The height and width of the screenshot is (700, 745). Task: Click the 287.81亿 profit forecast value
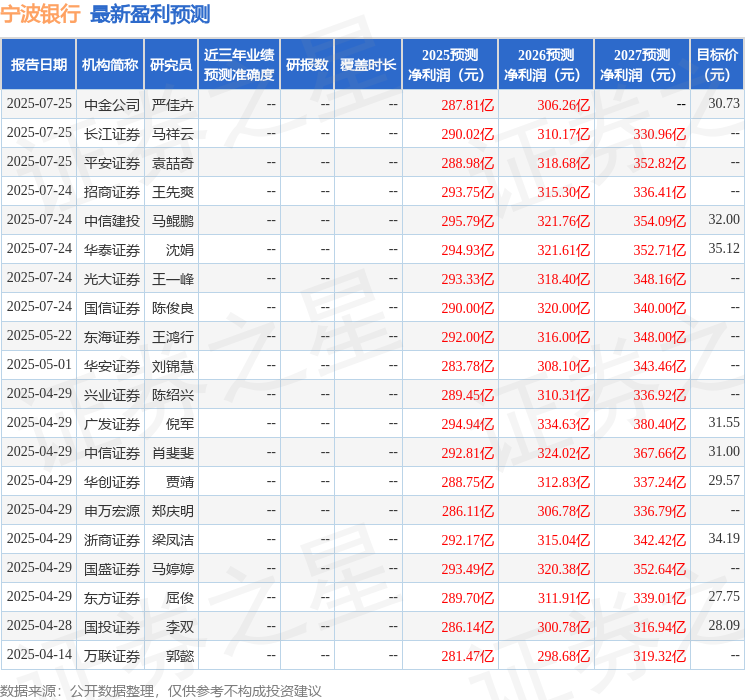[x=468, y=105]
